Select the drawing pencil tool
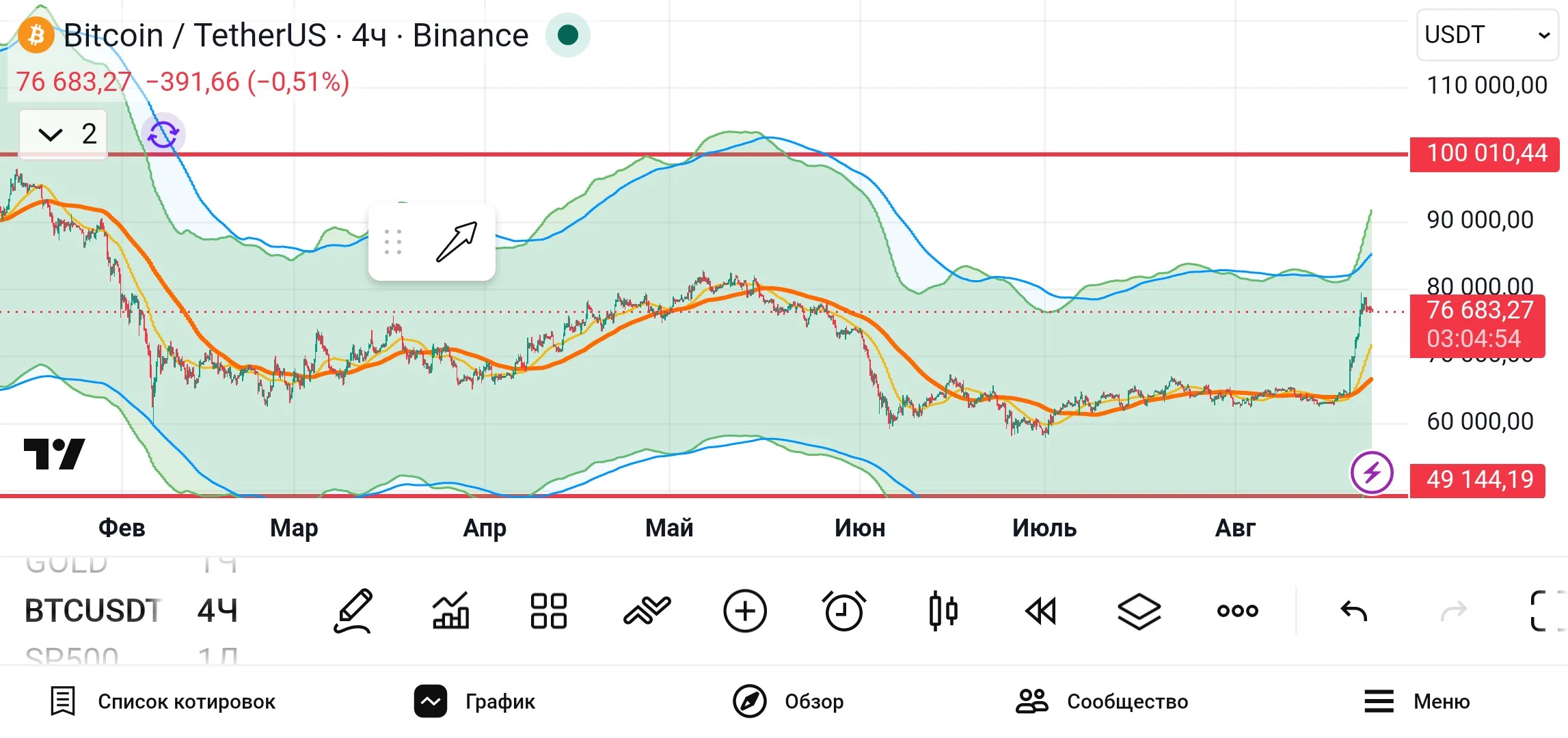 coord(353,610)
